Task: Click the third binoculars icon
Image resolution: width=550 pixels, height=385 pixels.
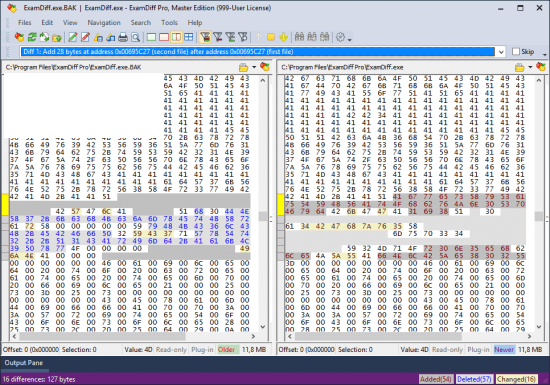Action: (324, 37)
